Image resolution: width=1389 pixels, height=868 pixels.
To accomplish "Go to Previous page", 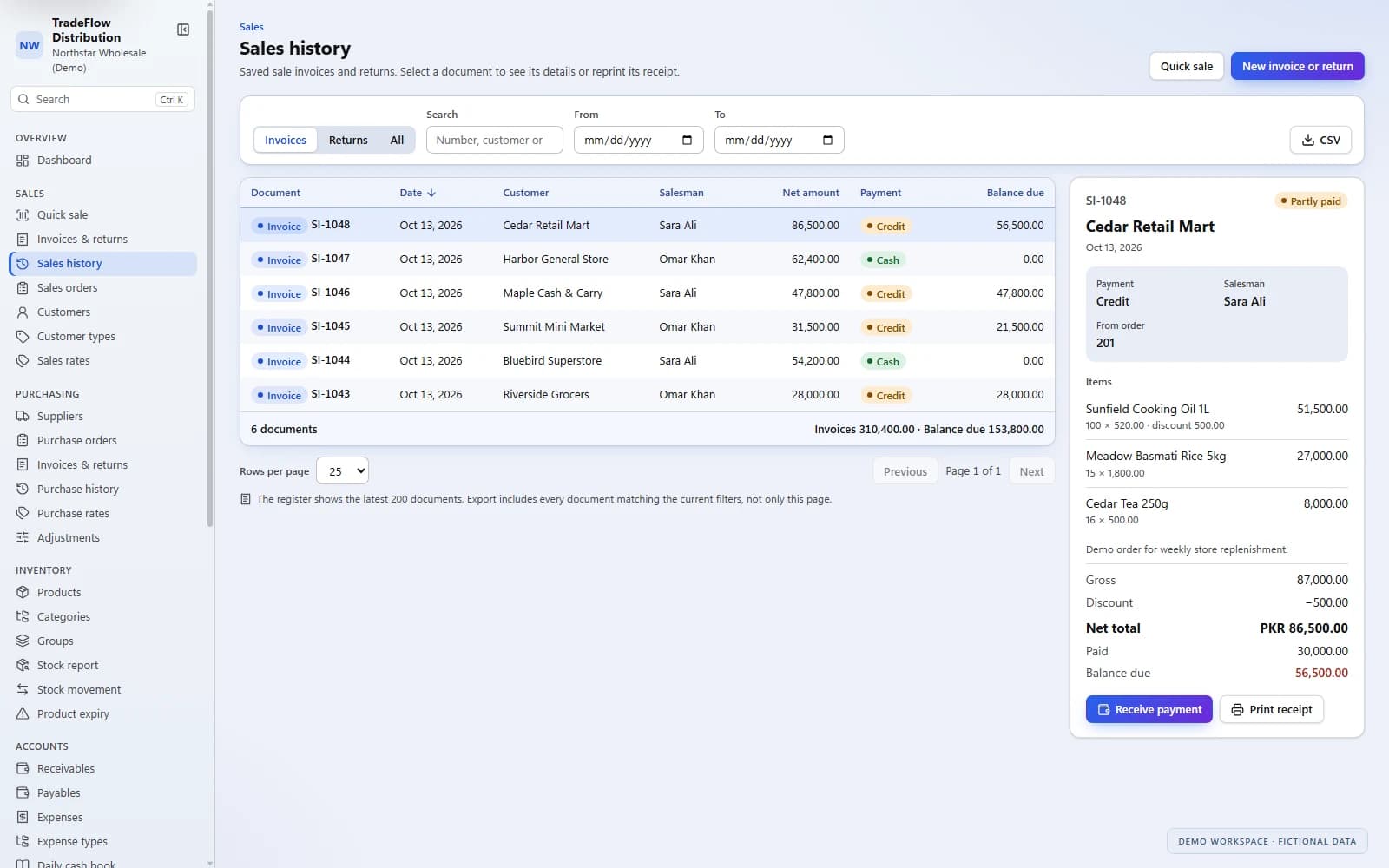I will point(905,471).
